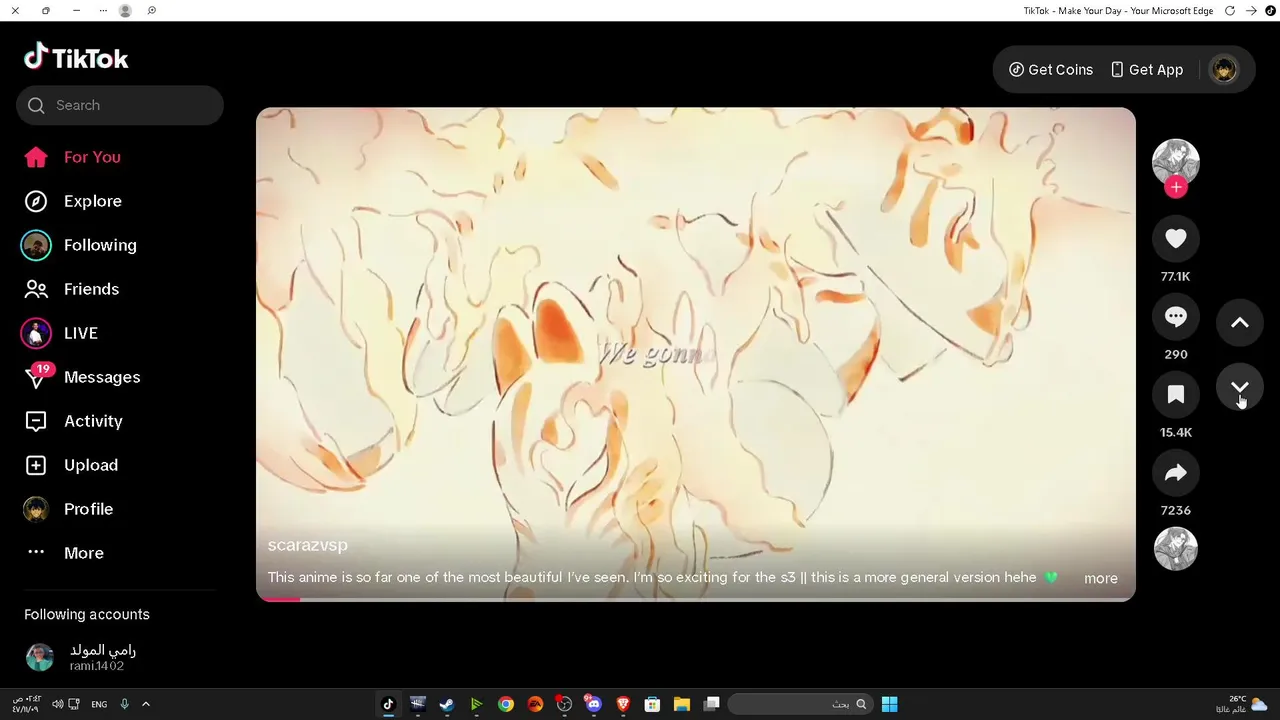
Task: Open the three-dots menu in title bar
Action: click(x=104, y=10)
